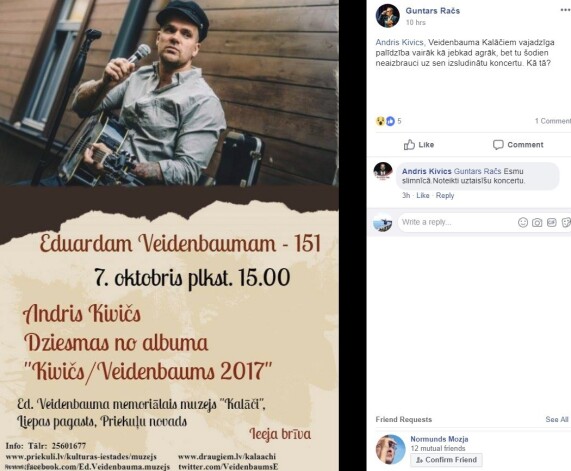The width and height of the screenshot is (571, 471).
Task: Insert a GIF using the GIF icon
Action: coord(552,222)
